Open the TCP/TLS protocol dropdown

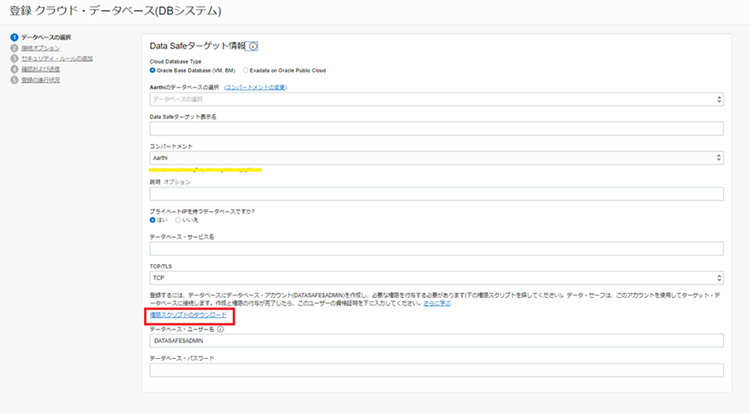pyautogui.click(x=435, y=277)
